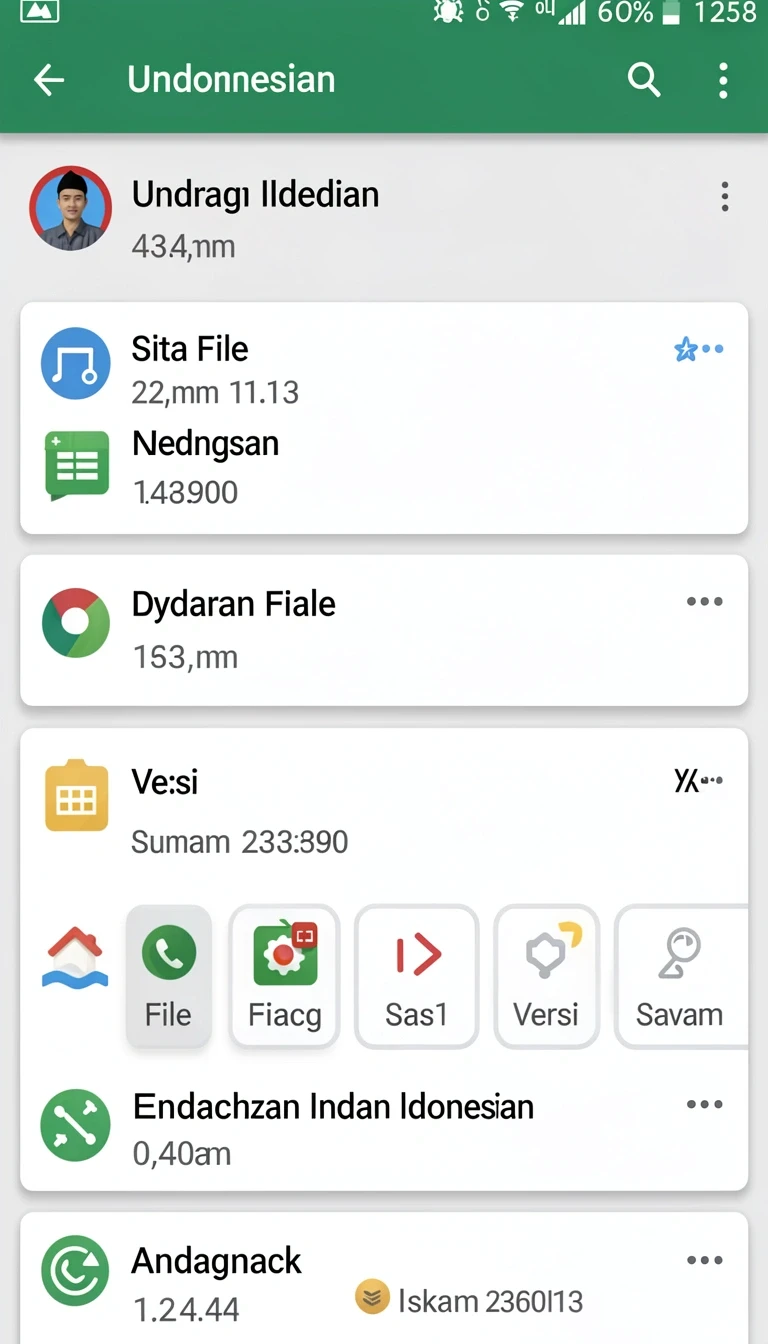Tap the bug icon in status bar
The image size is (768, 1344).
point(448,11)
